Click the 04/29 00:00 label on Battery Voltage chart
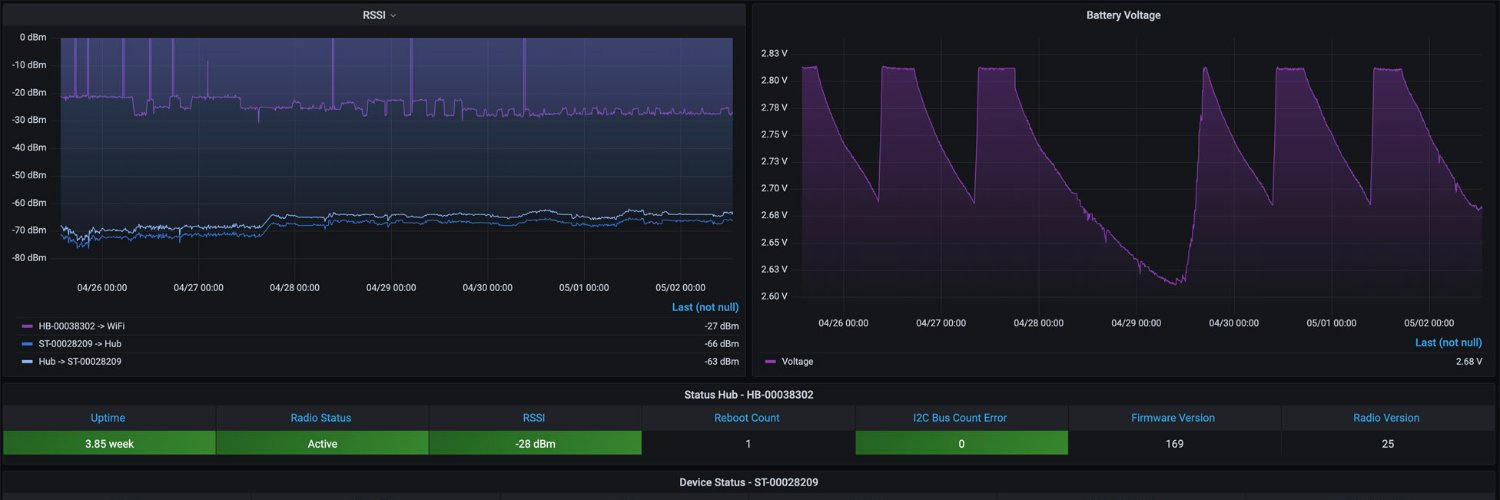1500x500 pixels. (1137, 323)
